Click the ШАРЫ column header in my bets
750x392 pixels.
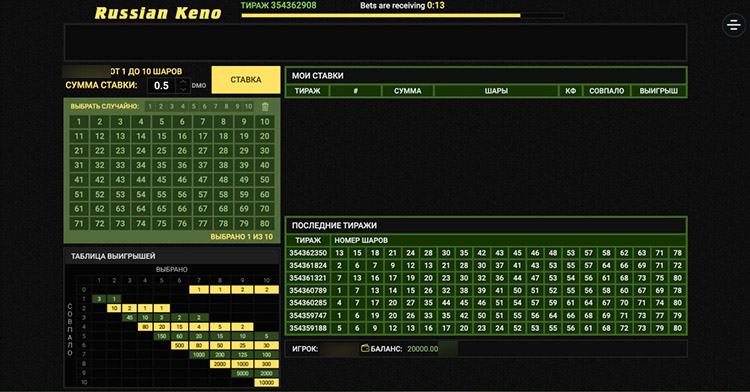click(x=496, y=91)
